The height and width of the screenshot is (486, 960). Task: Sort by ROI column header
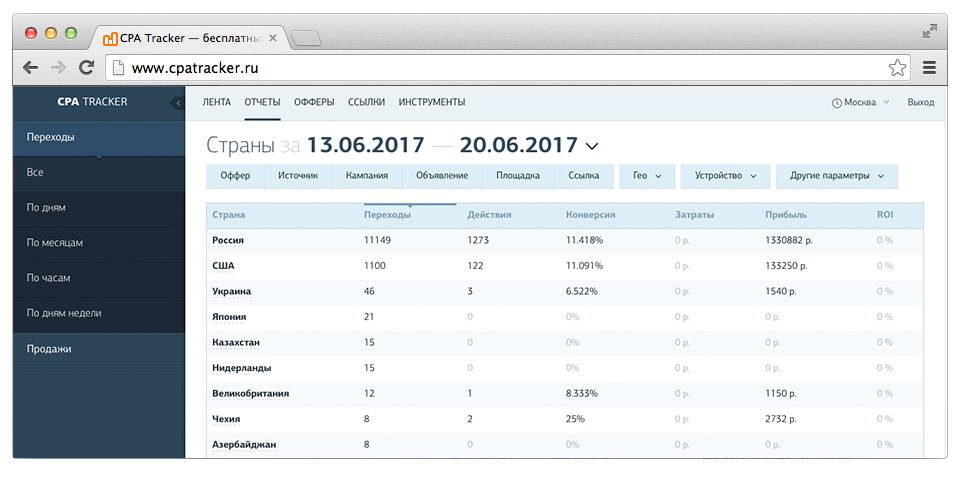[885, 215]
